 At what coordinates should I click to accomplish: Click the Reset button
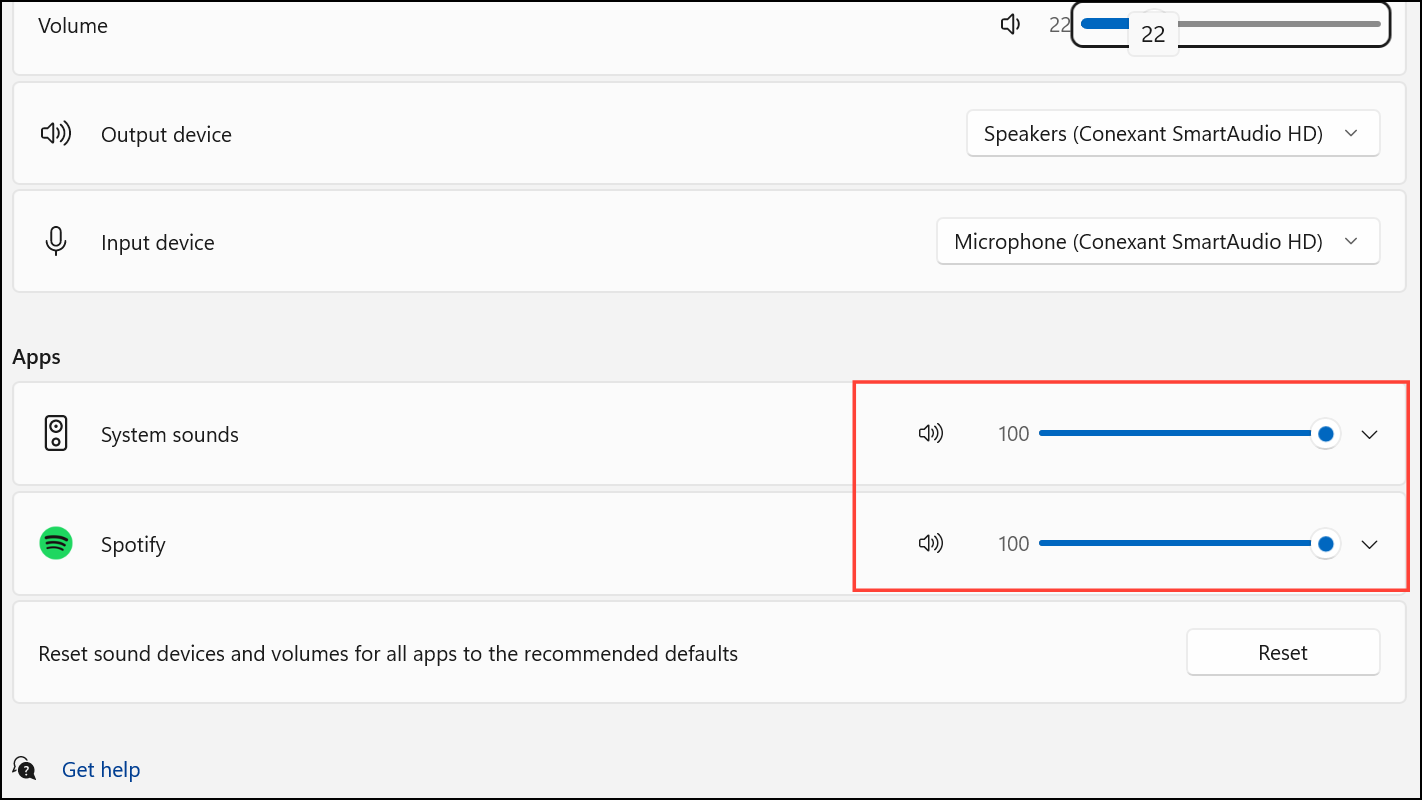(x=1283, y=652)
